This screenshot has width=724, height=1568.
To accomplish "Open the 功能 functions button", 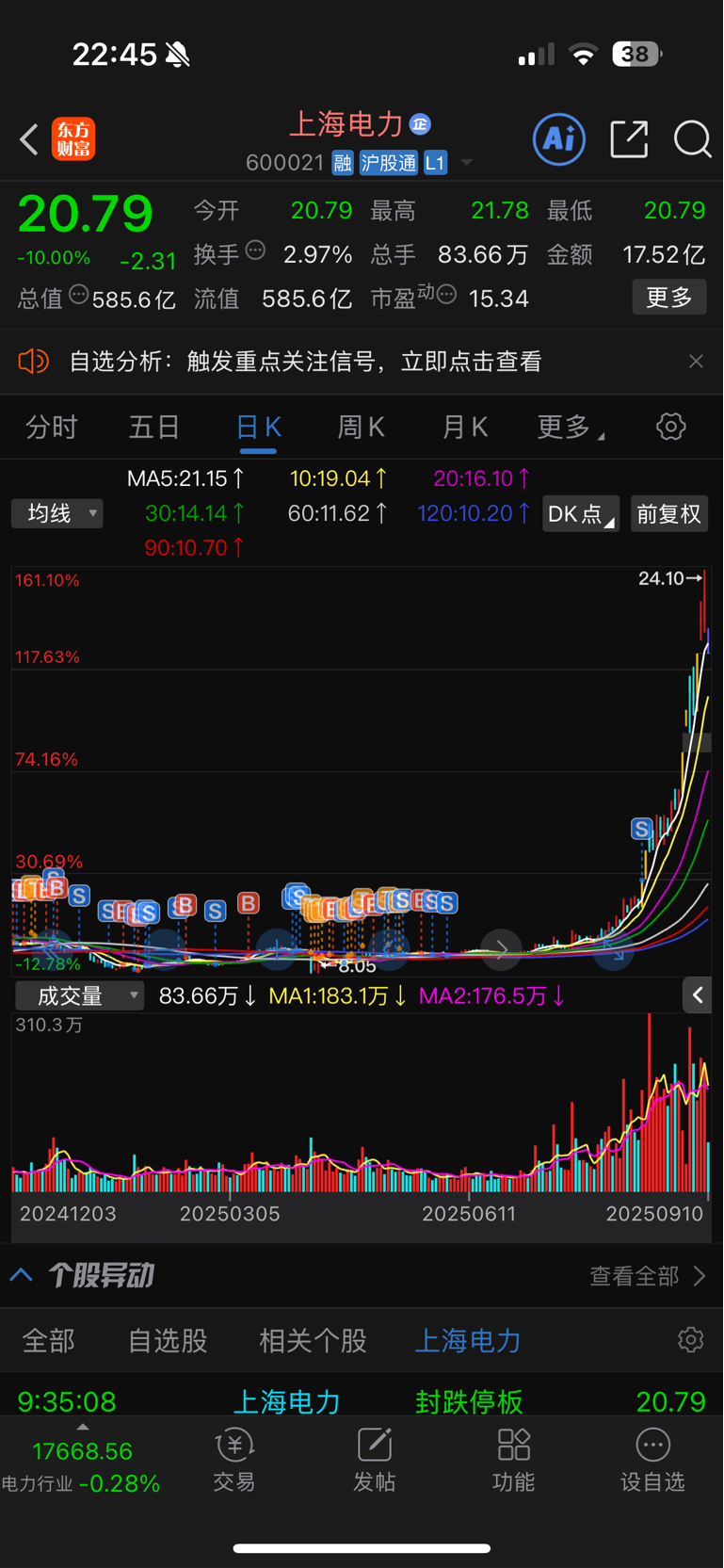I will point(513,1462).
